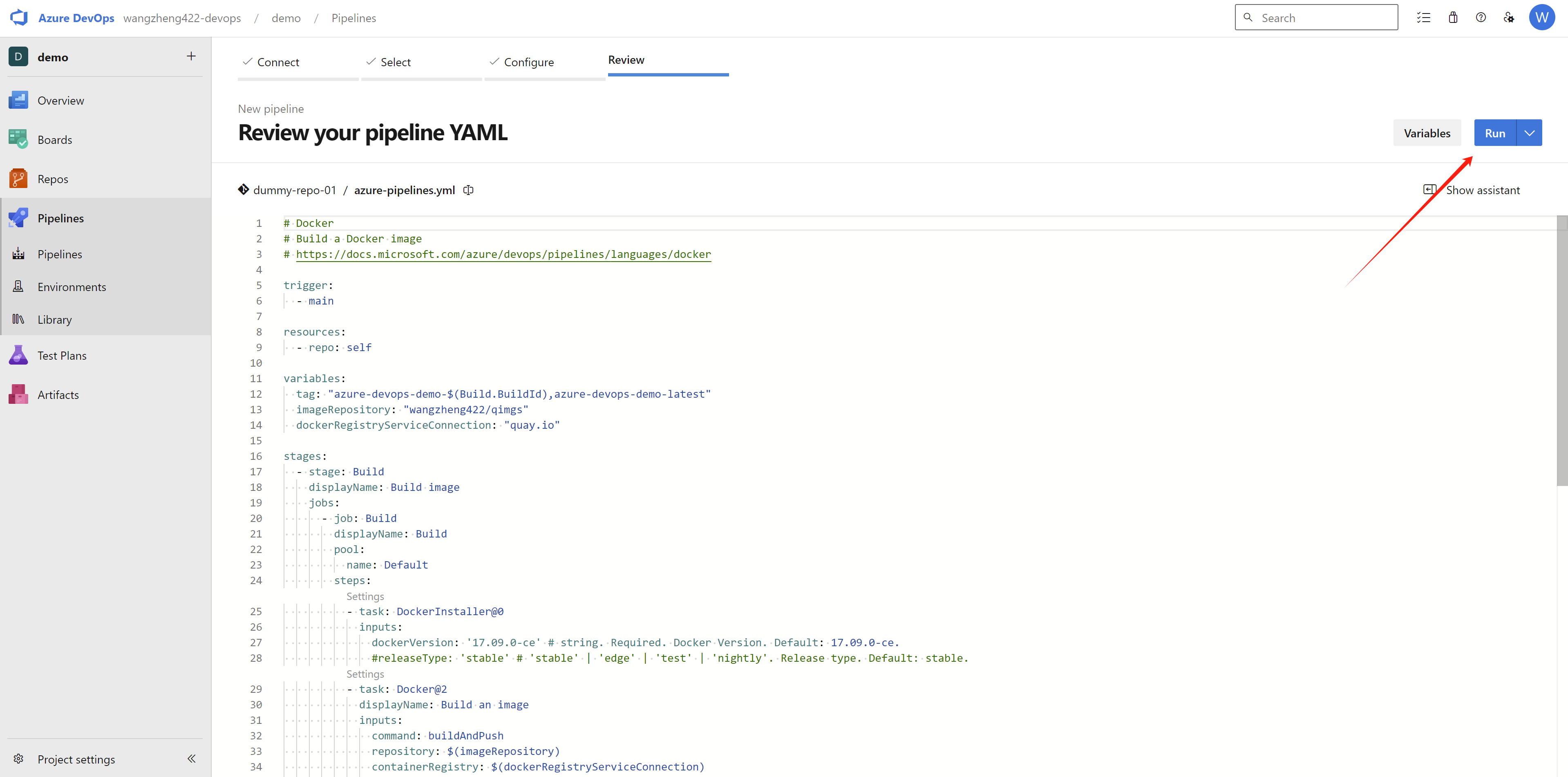Select Environments in Pipelines submenu
This screenshot has height=777, width=1568.
(x=71, y=287)
